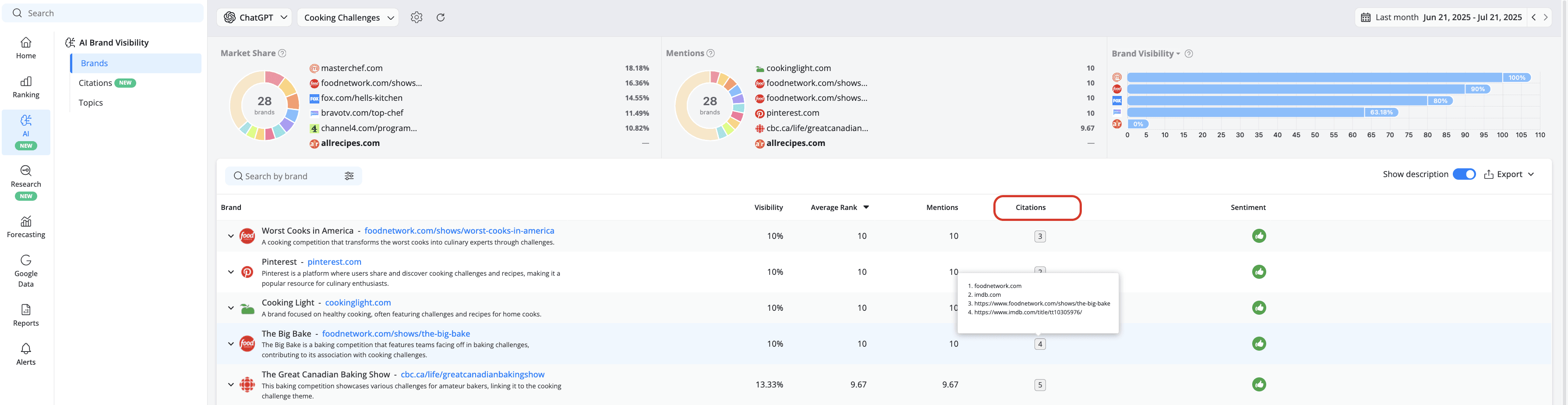The width and height of the screenshot is (1568, 405).
Task: Open the Topics menu item
Action: coord(91,103)
